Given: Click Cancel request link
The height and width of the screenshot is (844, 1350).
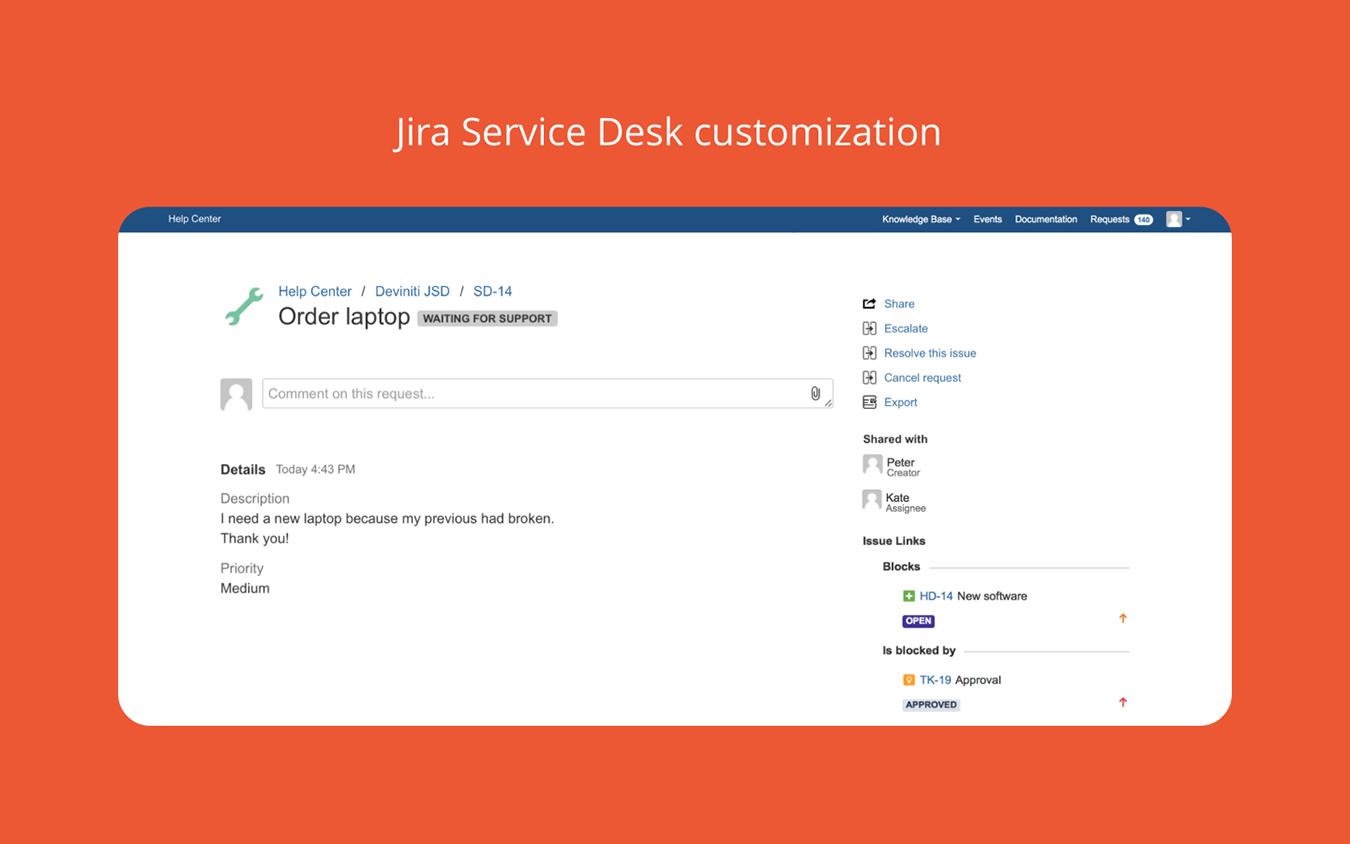Looking at the screenshot, I should tap(922, 378).
